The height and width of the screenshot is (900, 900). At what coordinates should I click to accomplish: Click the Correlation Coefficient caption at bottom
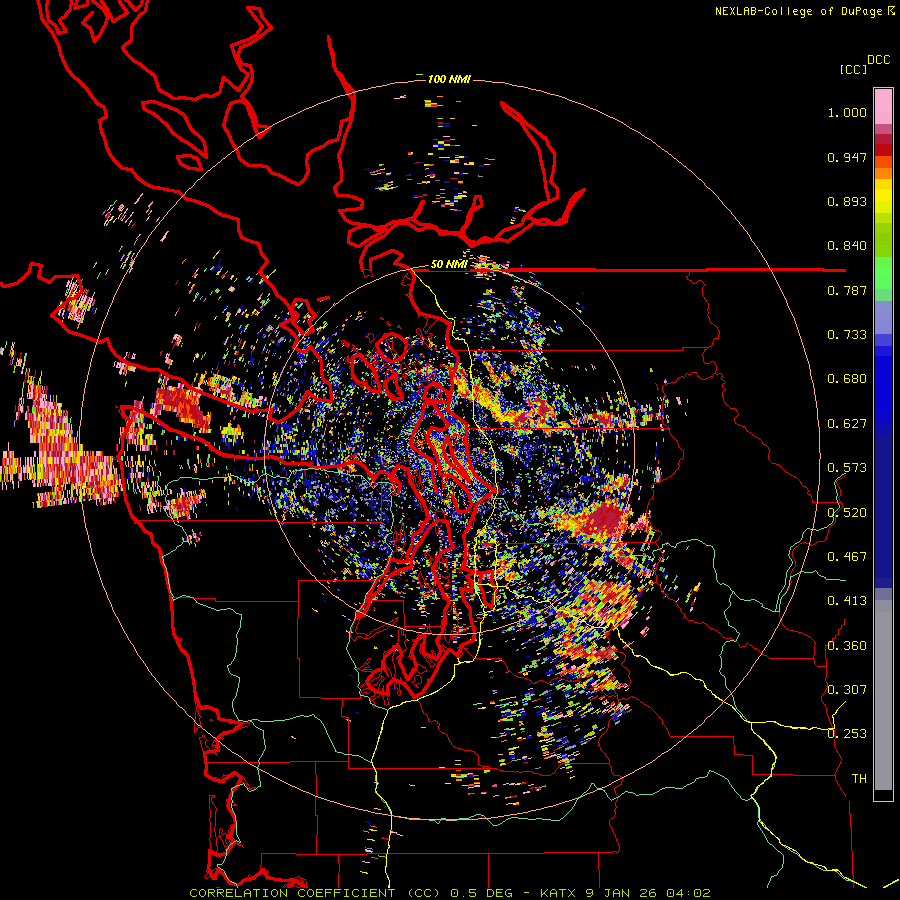450,893
